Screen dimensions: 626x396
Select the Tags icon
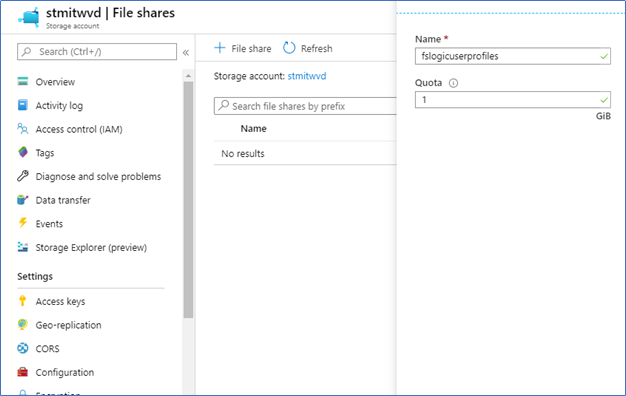click(x=23, y=152)
